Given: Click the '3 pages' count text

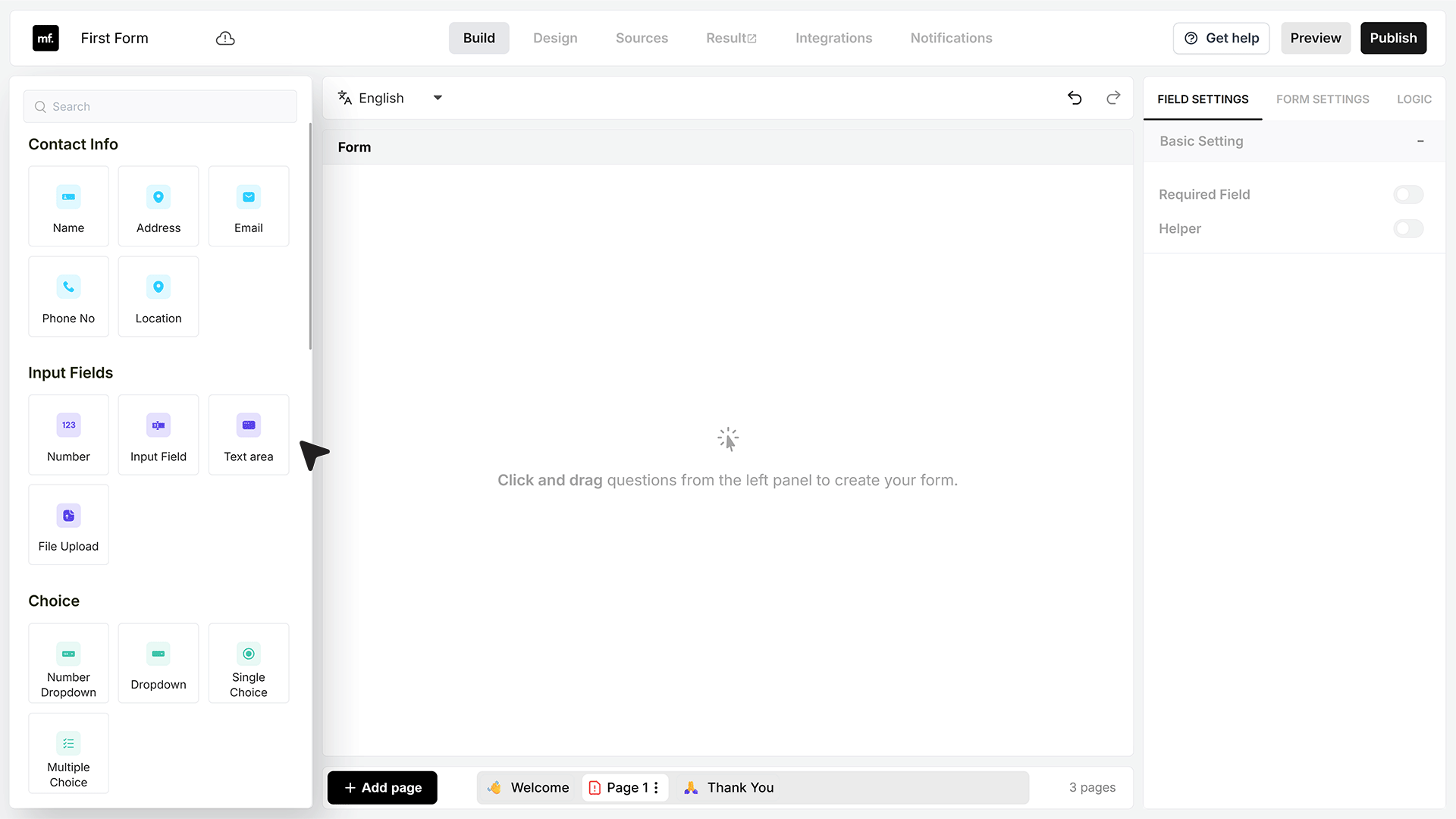Looking at the screenshot, I should 1092,788.
